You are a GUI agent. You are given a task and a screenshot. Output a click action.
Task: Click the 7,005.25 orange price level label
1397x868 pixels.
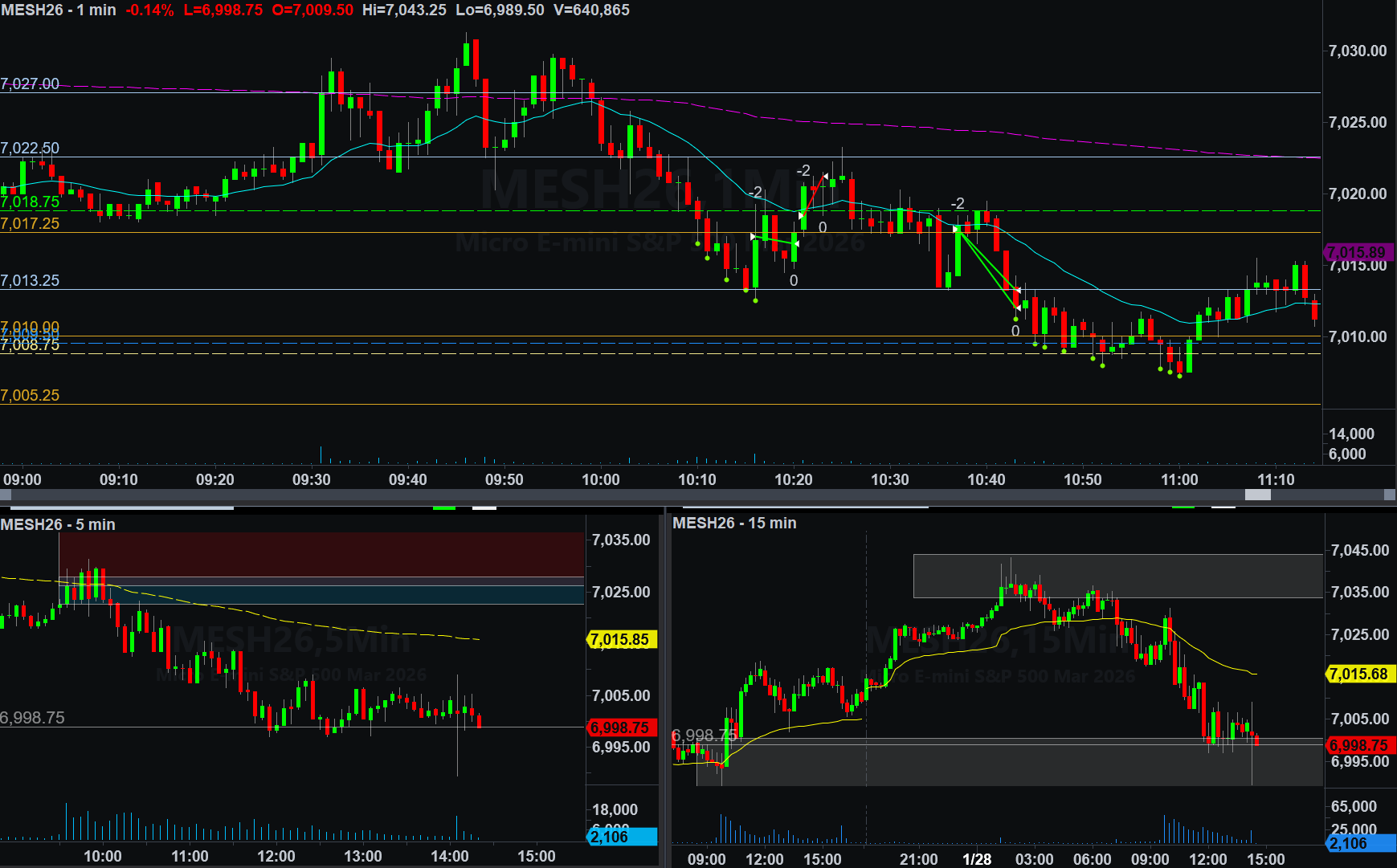click(30, 395)
